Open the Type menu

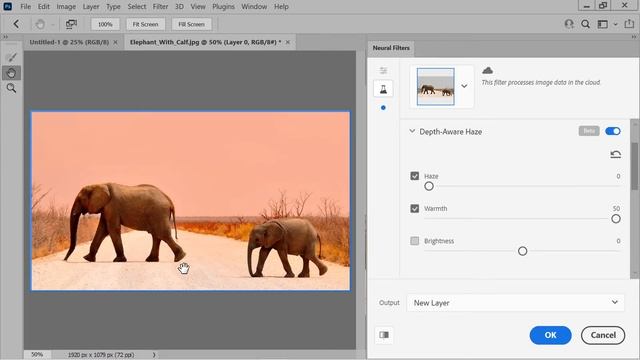pyautogui.click(x=113, y=7)
